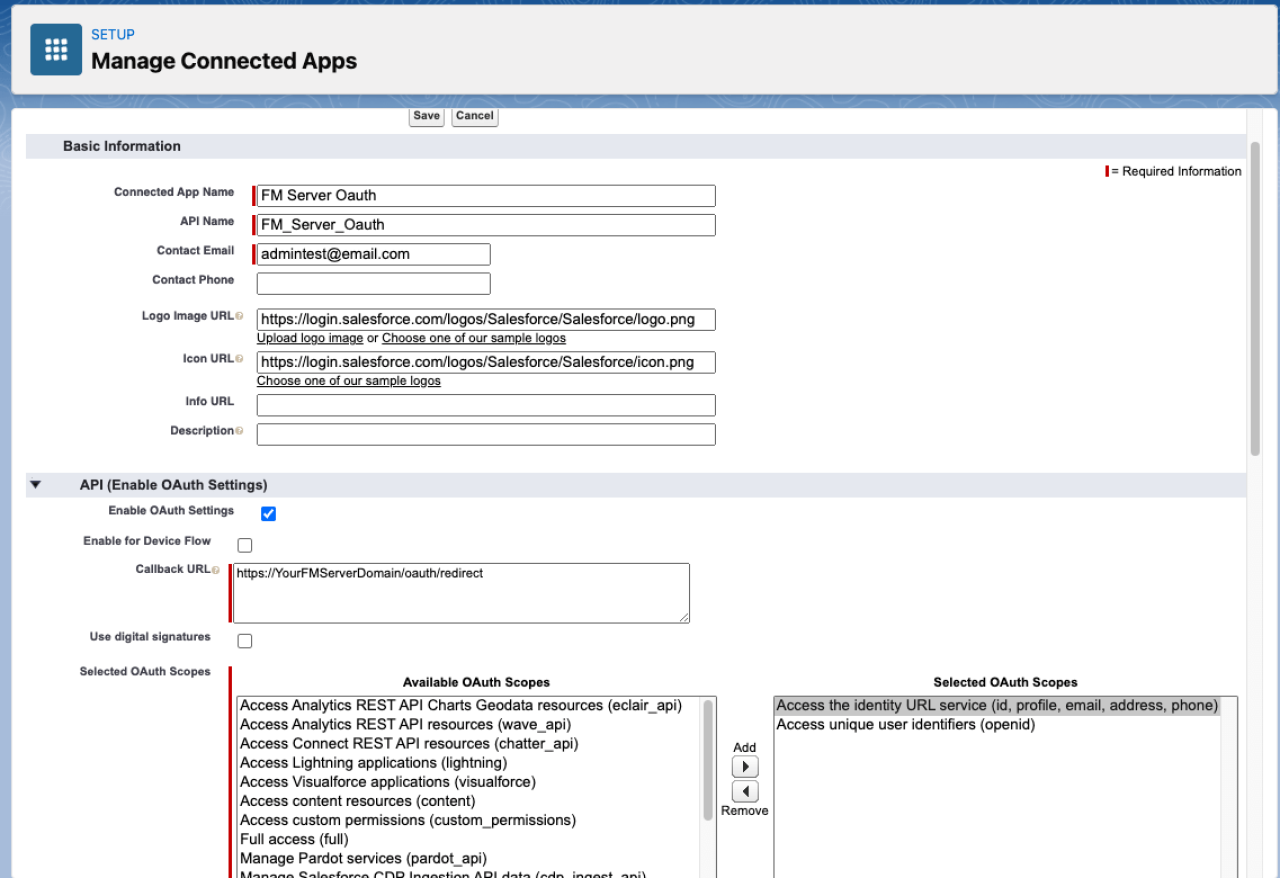Check Use digital signatures checkbox
Viewport: 1280px width, 878px height.
pos(245,641)
